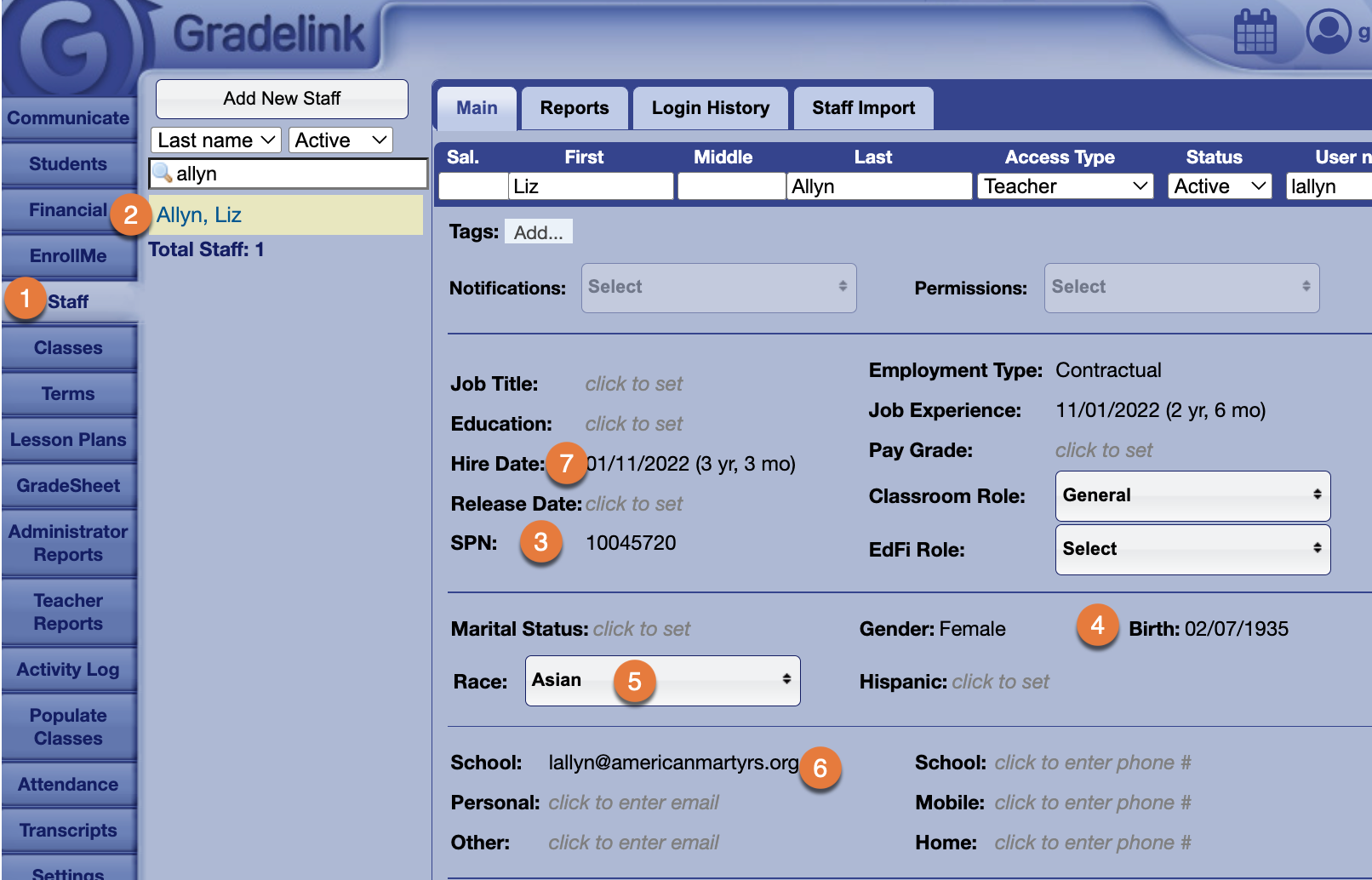Click to enter Home phone number
Screen dimensions: 1372x880
coord(1093,843)
